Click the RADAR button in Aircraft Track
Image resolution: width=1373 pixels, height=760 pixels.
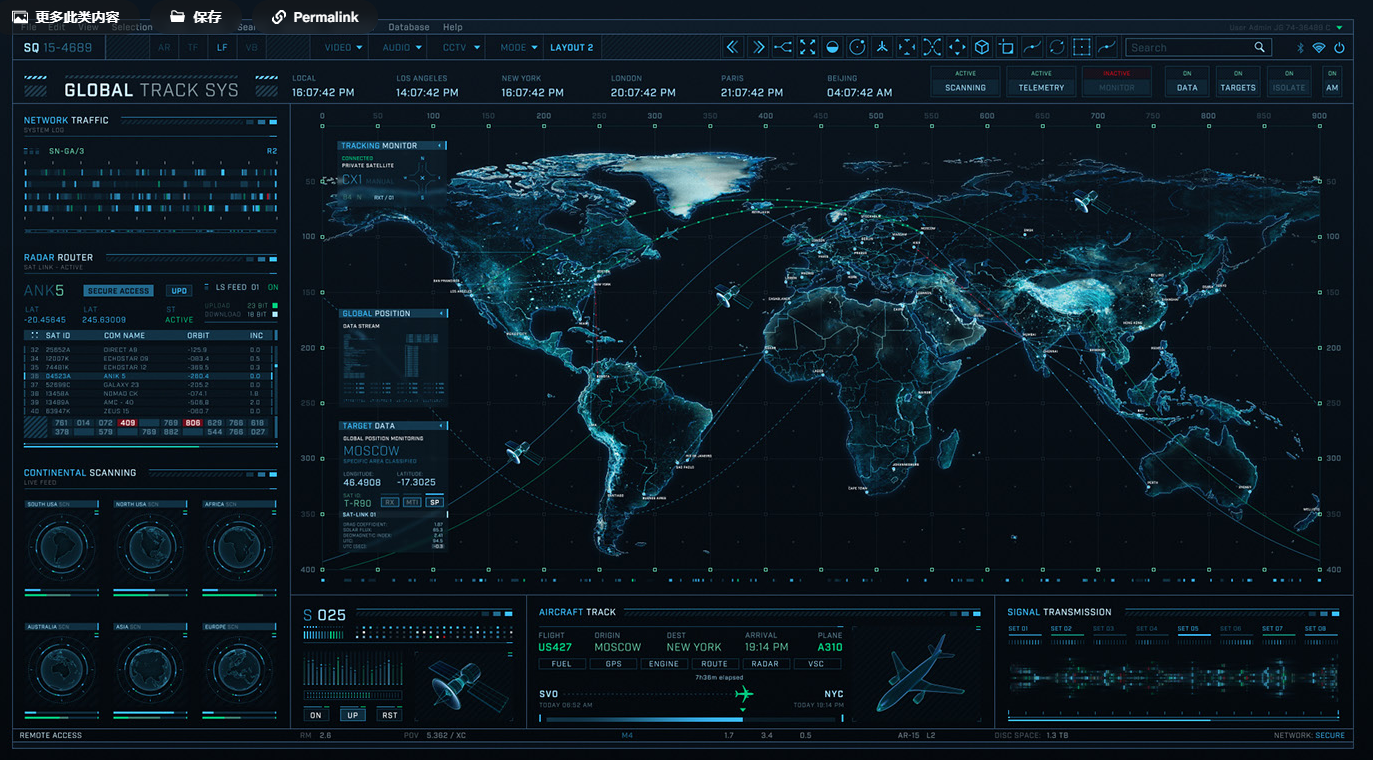(765, 664)
